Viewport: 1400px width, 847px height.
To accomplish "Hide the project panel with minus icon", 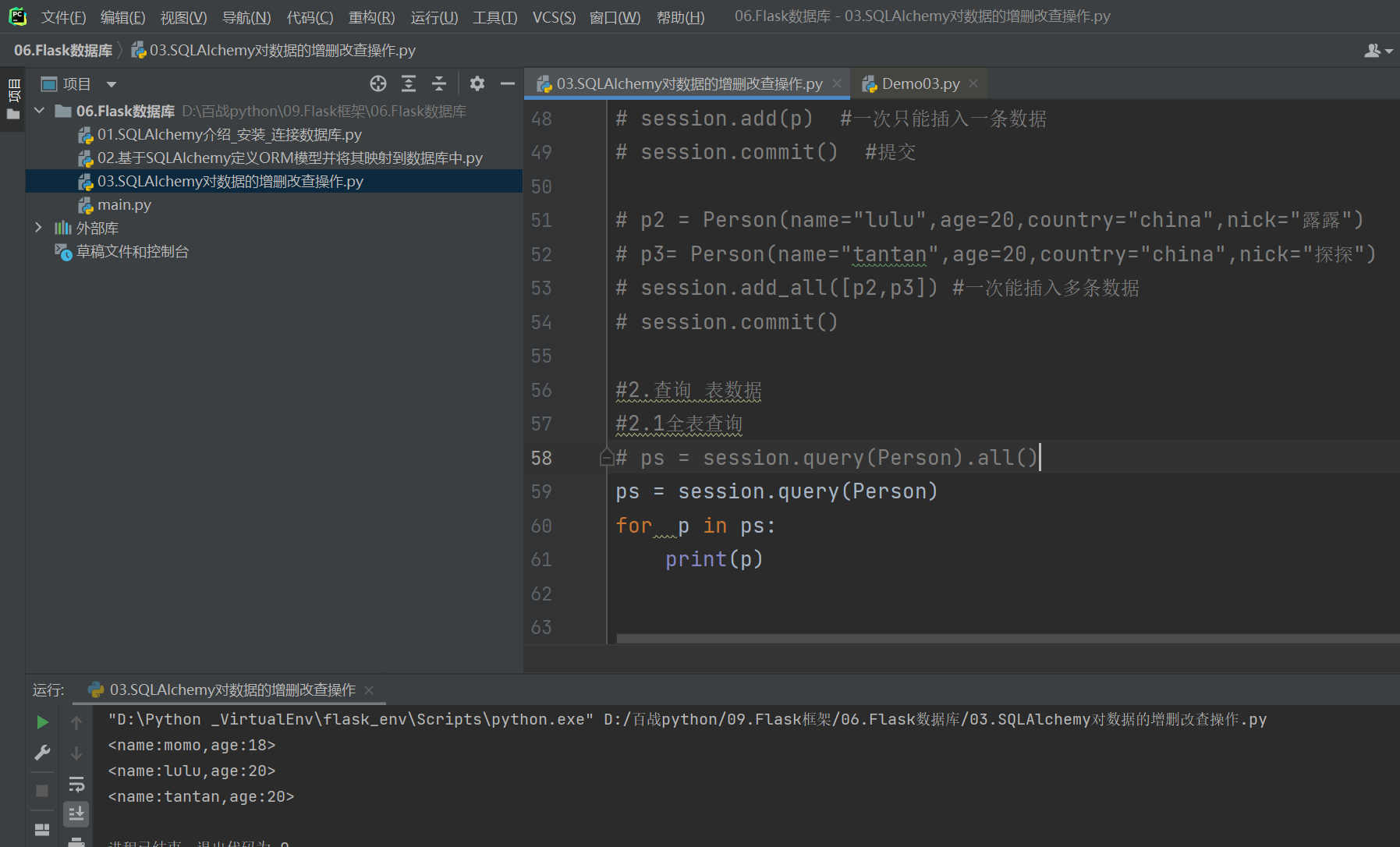I will (x=508, y=83).
